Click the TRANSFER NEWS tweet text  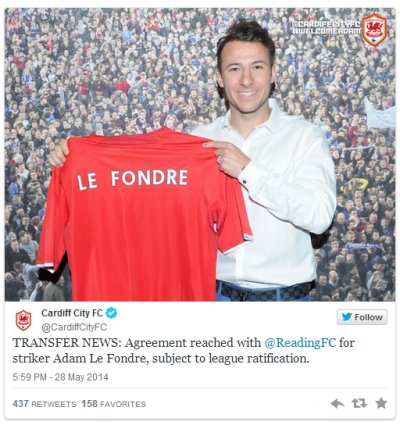click(183, 351)
